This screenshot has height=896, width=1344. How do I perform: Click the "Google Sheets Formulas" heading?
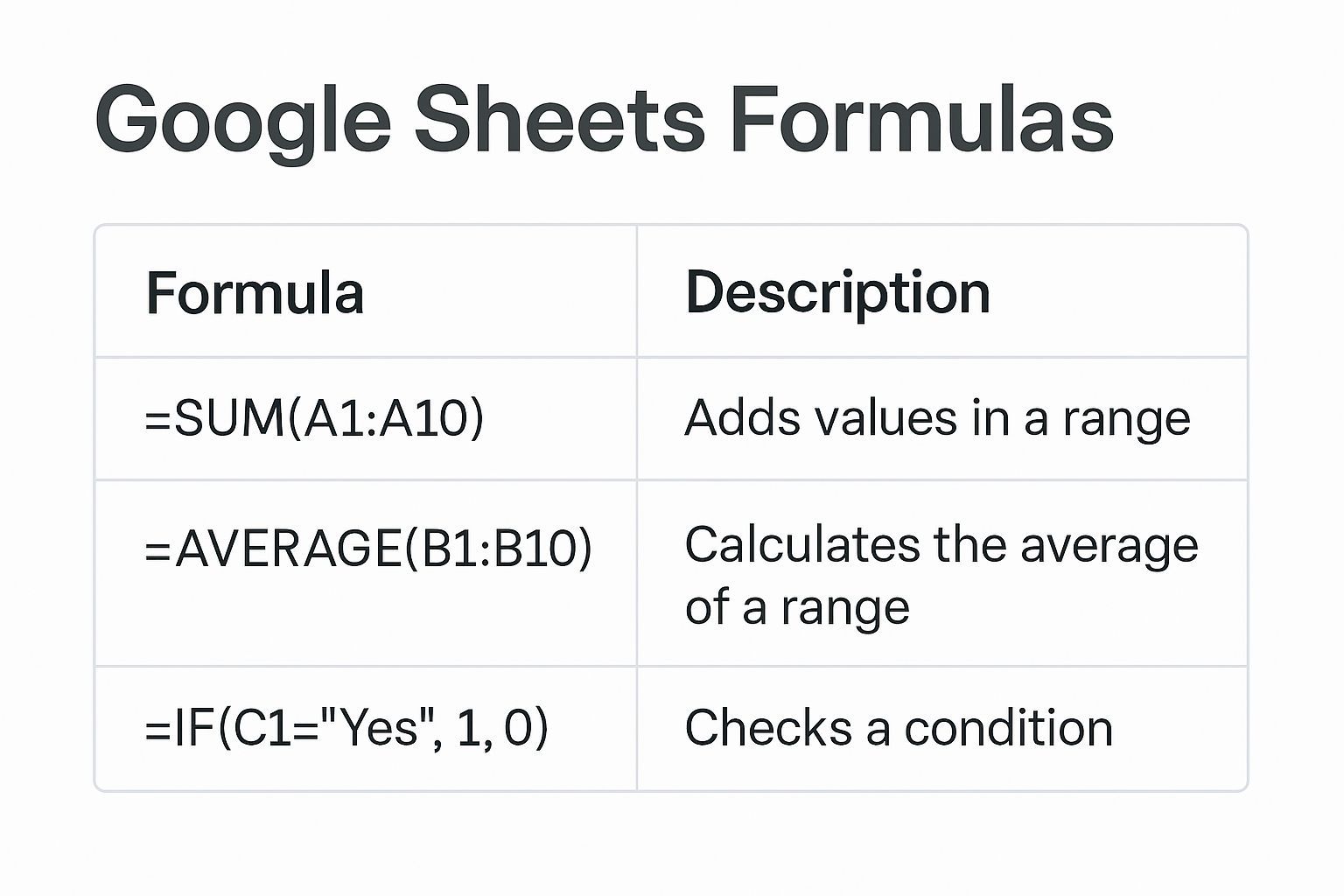point(604,119)
